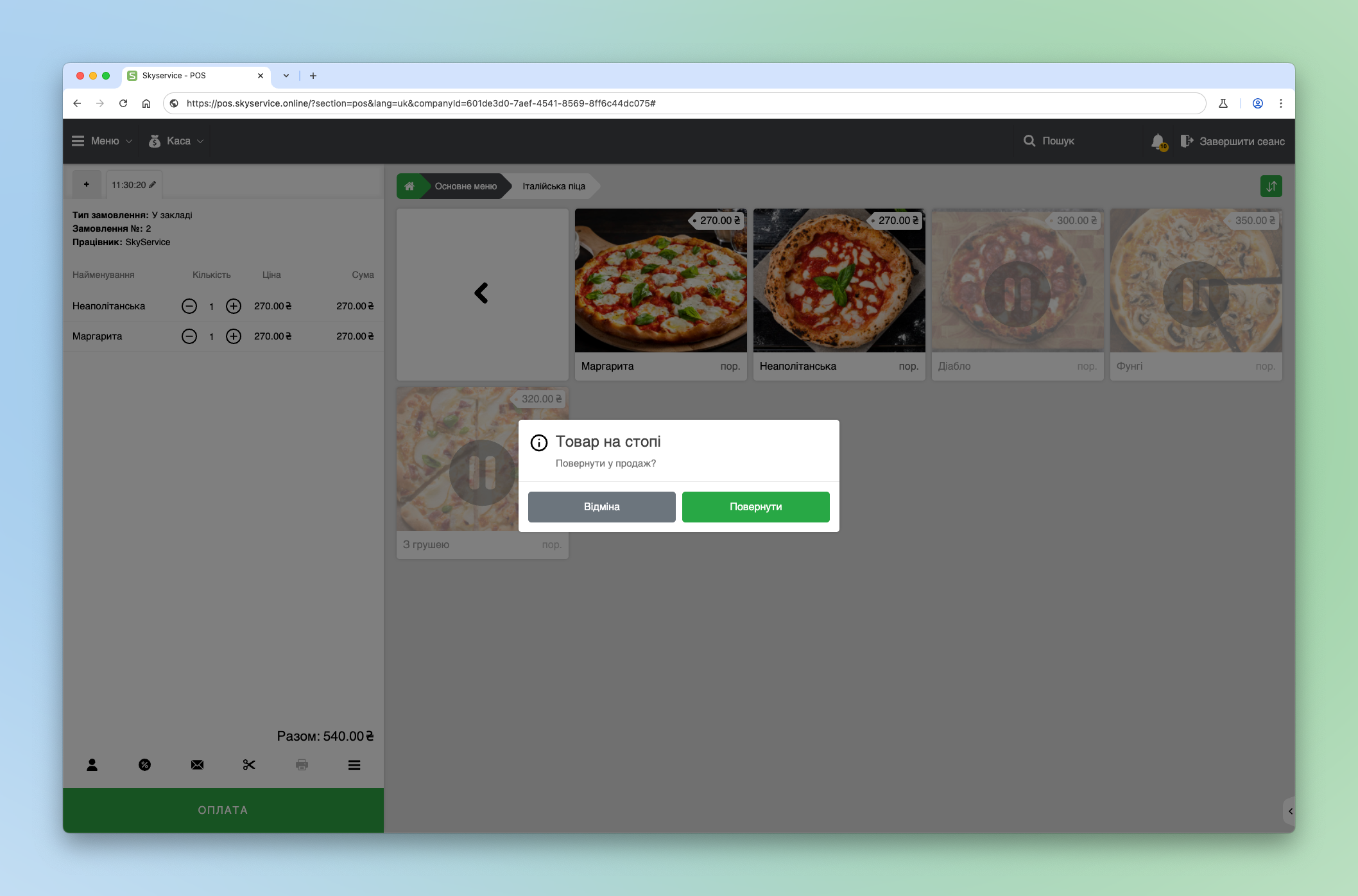Click the envelope message icon
Image resolution: width=1358 pixels, height=896 pixels.
pyautogui.click(x=197, y=764)
